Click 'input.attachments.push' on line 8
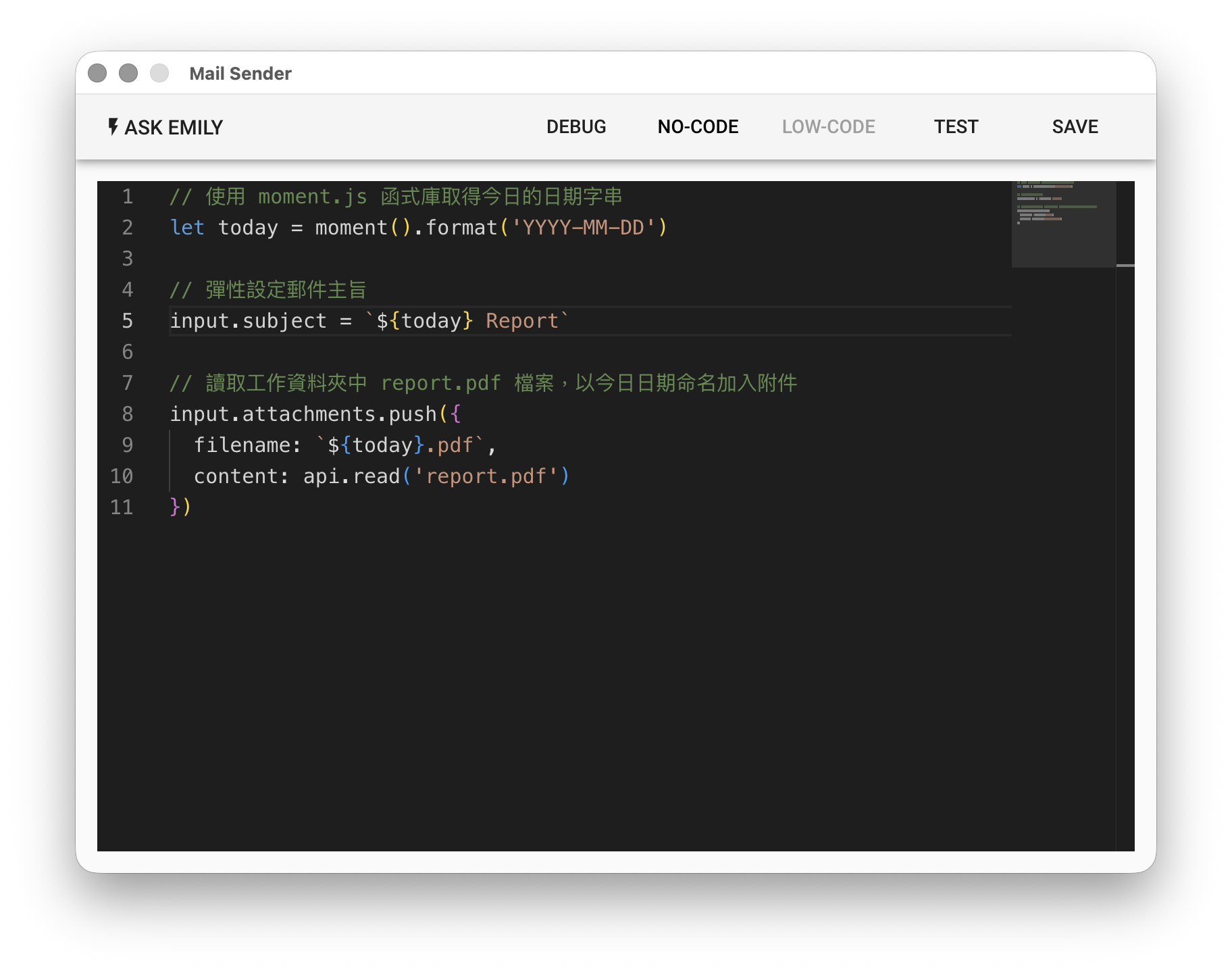 [x=303, y=414]
